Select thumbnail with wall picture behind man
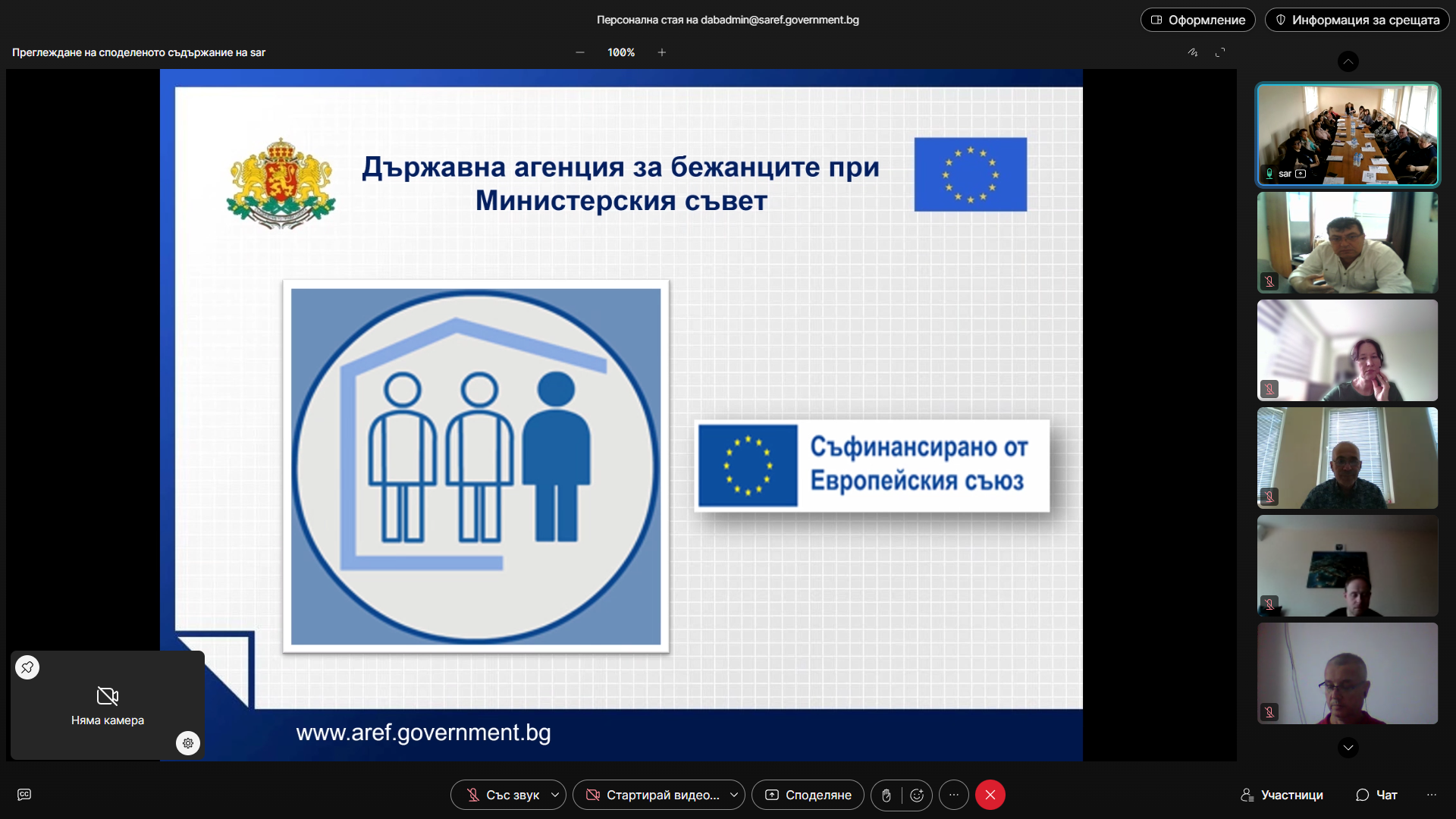This screenshot has width=1456, height=819. coord(1348,566)
